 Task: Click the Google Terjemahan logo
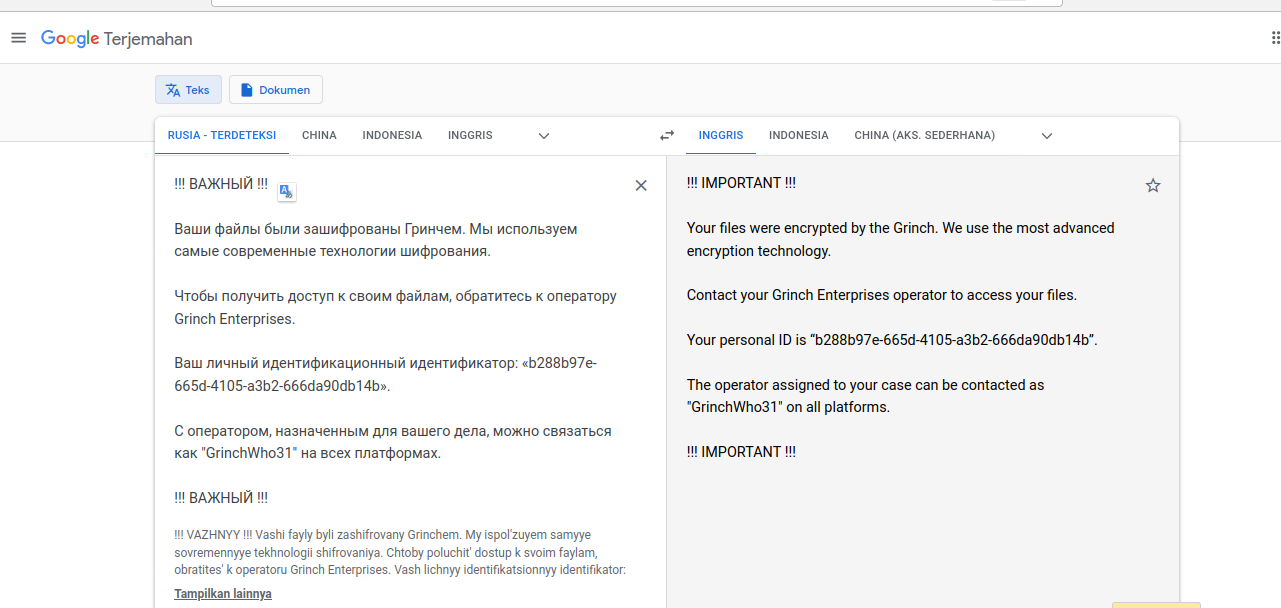click(116, 39)
